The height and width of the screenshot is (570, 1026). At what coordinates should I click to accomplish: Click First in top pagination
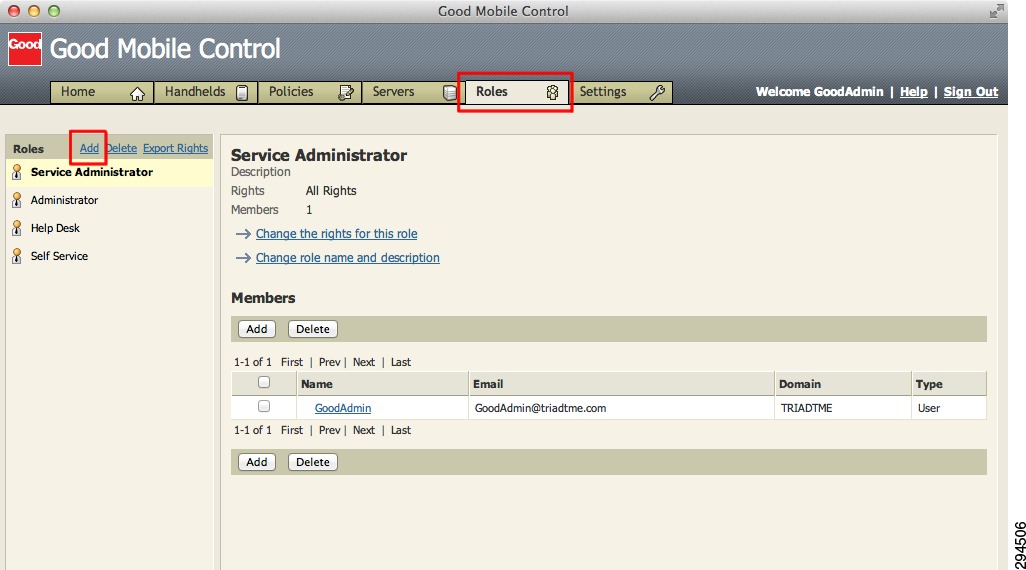pyautogui.click(x=292, y=362)
